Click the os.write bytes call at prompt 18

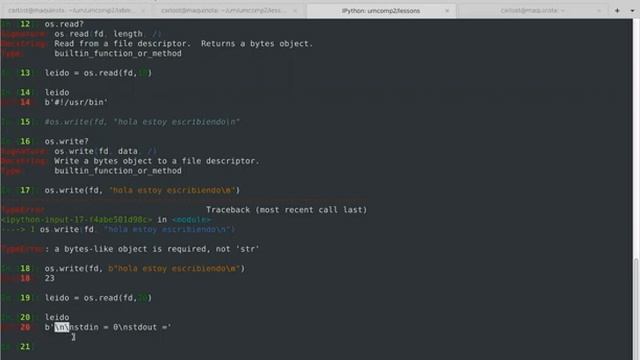(145, 269)
